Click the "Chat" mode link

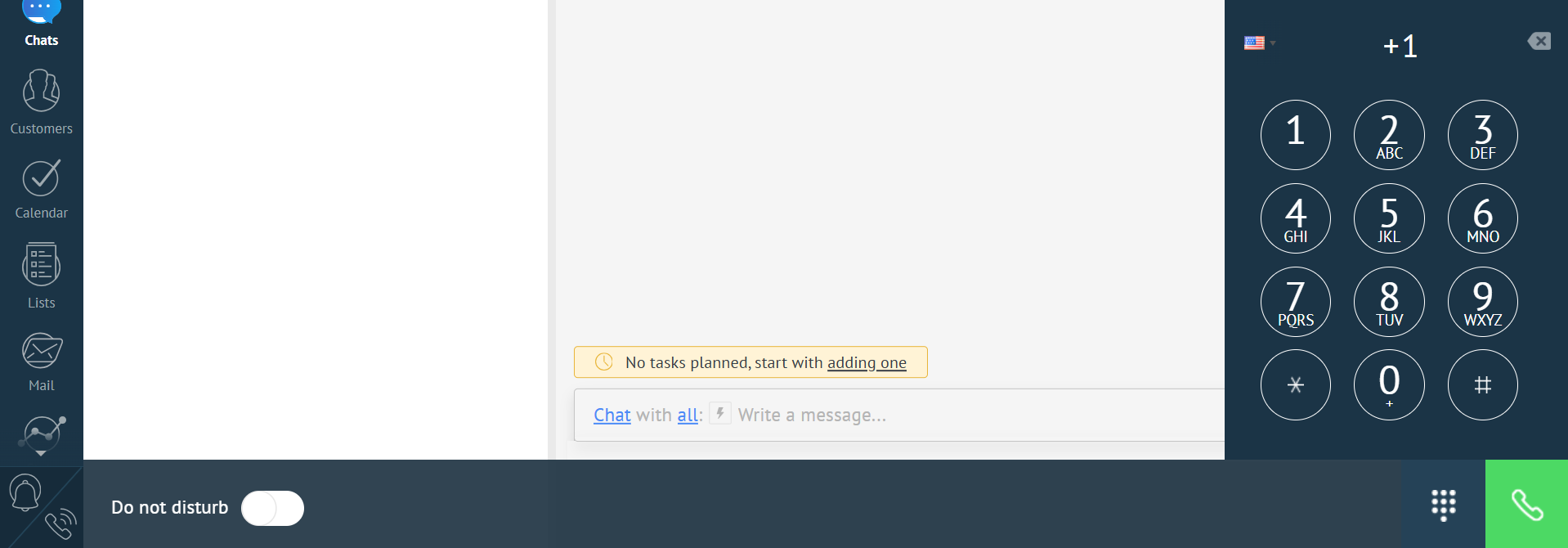pyautogui.click(x=612, y=415)
